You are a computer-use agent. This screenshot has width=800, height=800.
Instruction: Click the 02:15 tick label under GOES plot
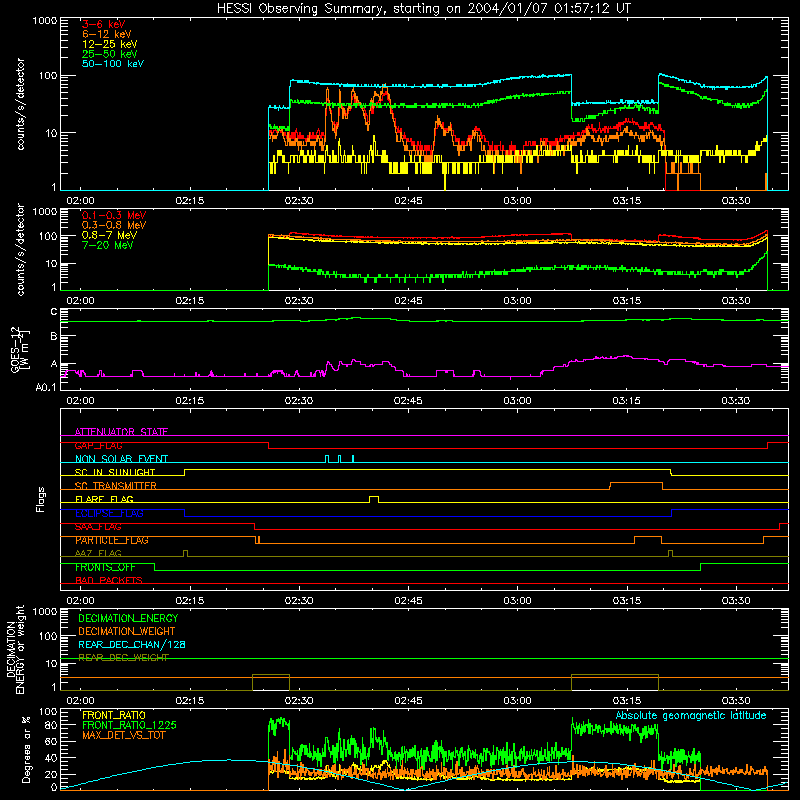pos(190,401)
